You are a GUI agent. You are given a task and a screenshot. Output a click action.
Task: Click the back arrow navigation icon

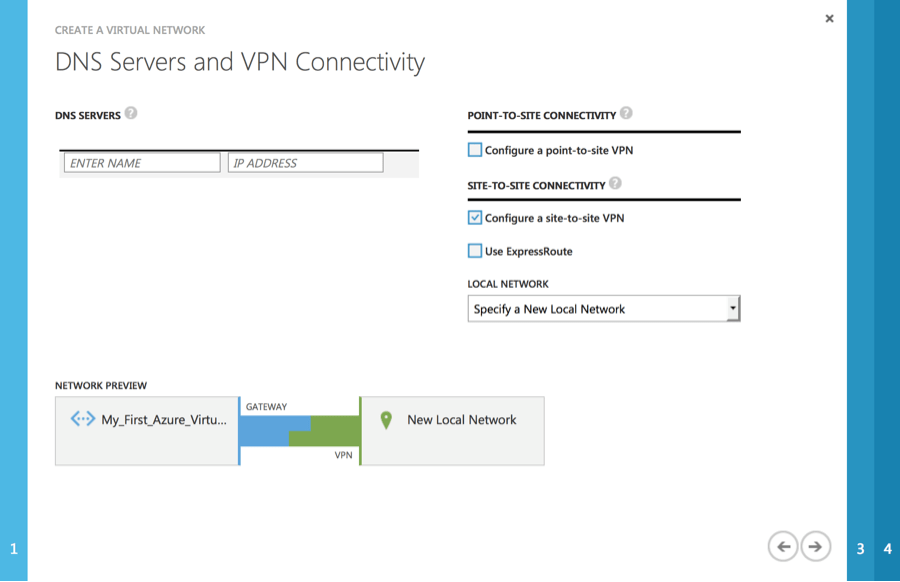[784, 546]
